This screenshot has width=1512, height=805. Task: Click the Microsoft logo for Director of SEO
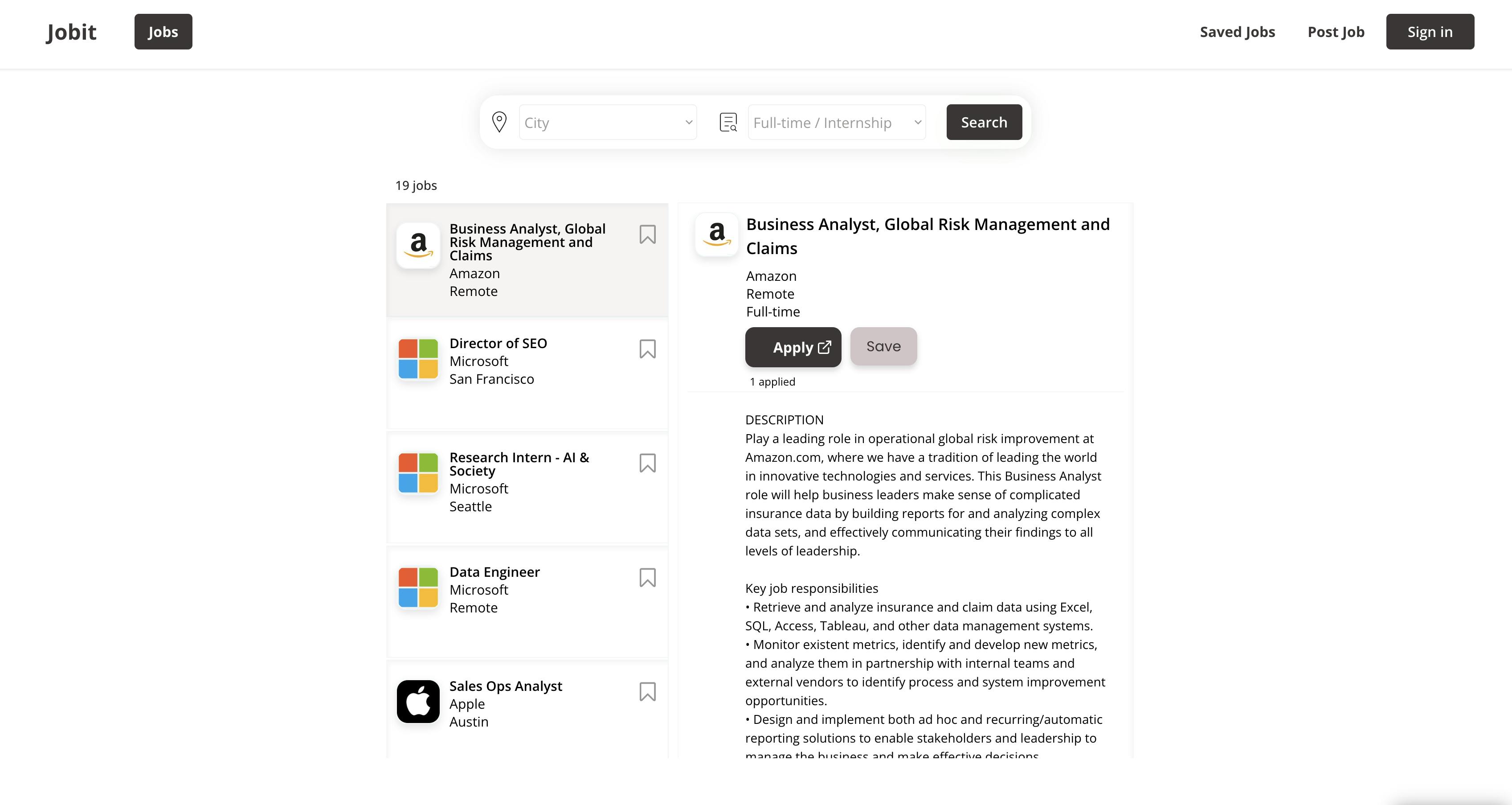[418, 359]
